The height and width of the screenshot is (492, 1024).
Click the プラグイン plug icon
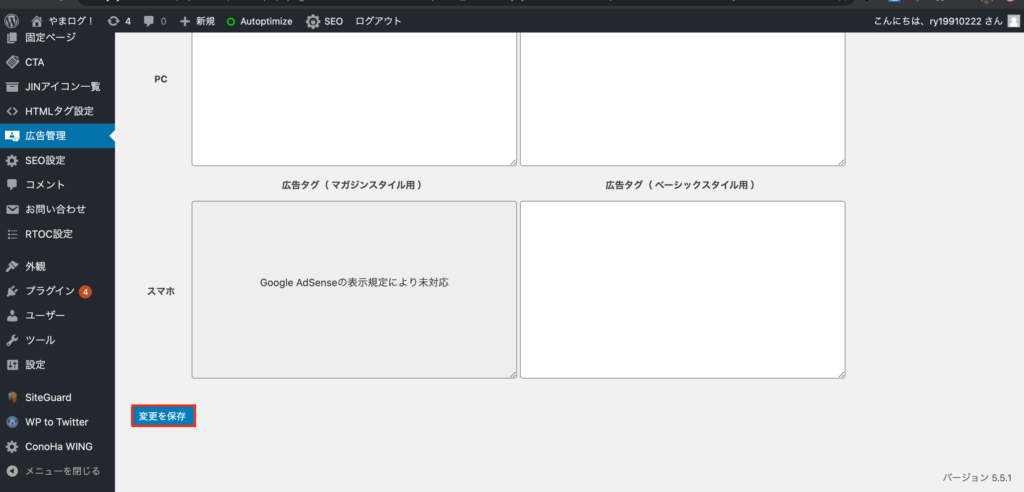12,291
